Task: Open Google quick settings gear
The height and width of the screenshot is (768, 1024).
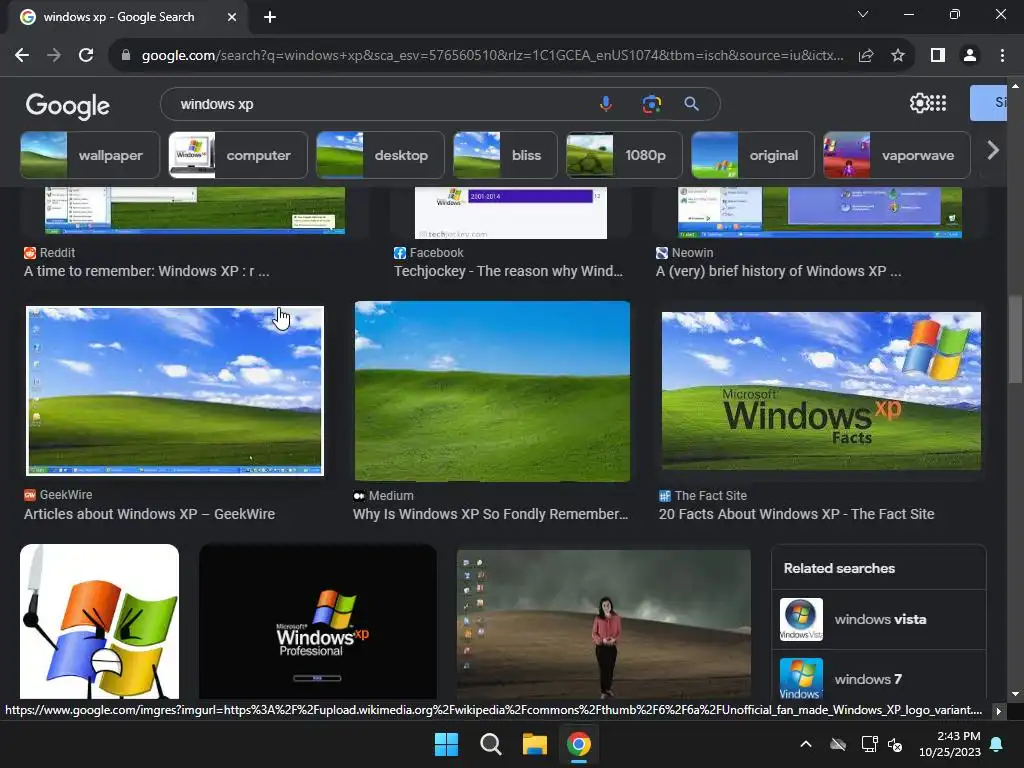Action: (919, 103)
